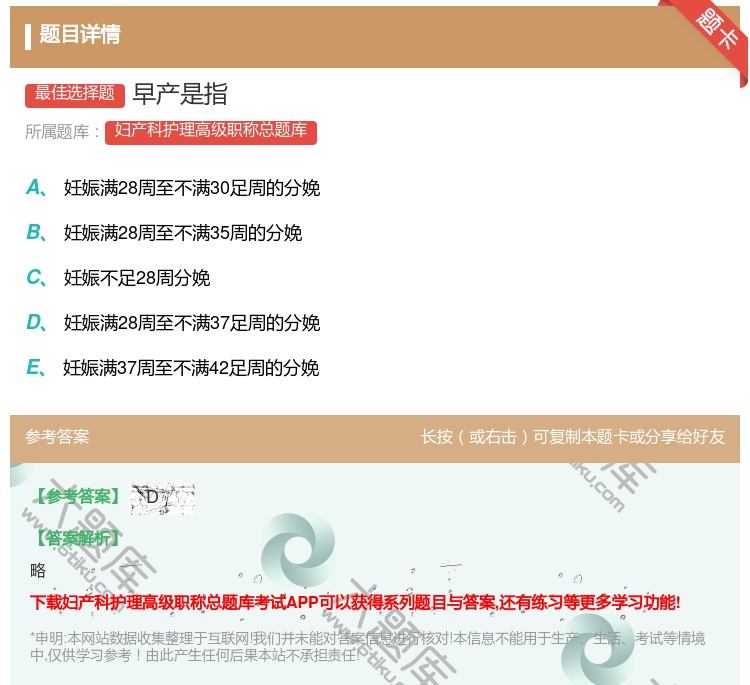Select option B: 妊娠满28周至不满35周的分娩
Screen dimensions: 750x685
(x=164, y=232)
